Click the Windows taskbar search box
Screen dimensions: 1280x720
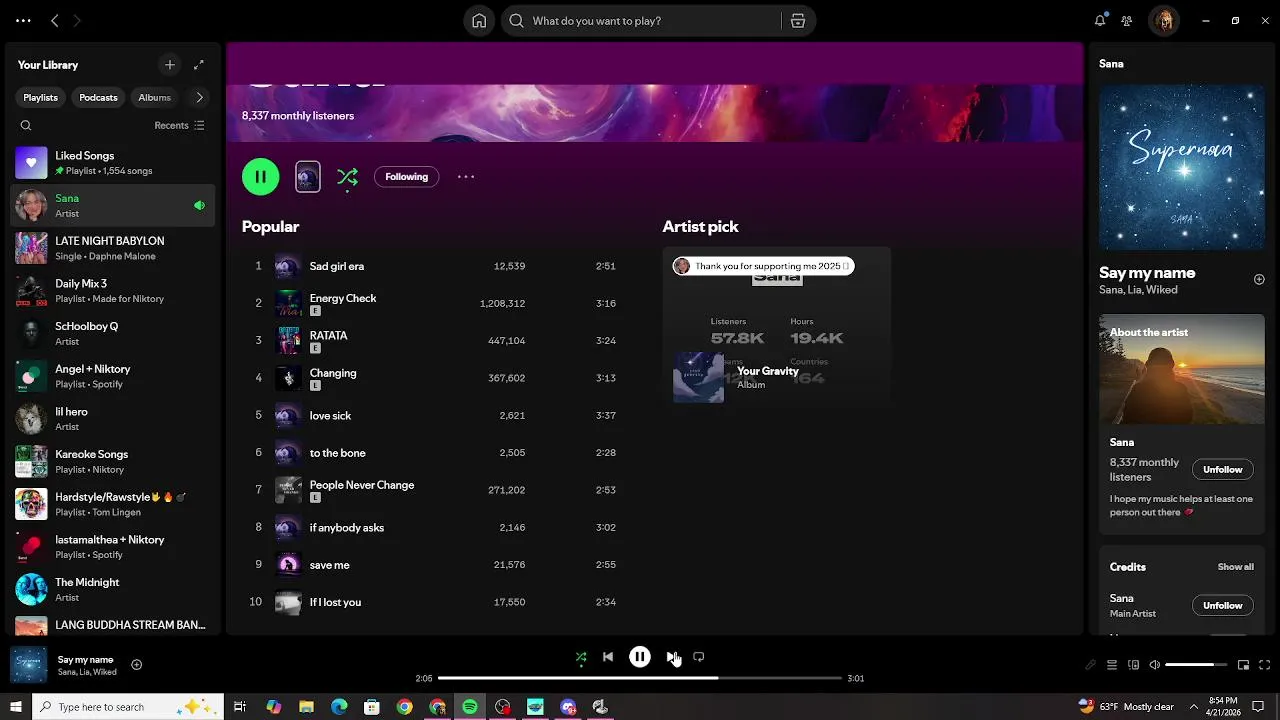128,707
